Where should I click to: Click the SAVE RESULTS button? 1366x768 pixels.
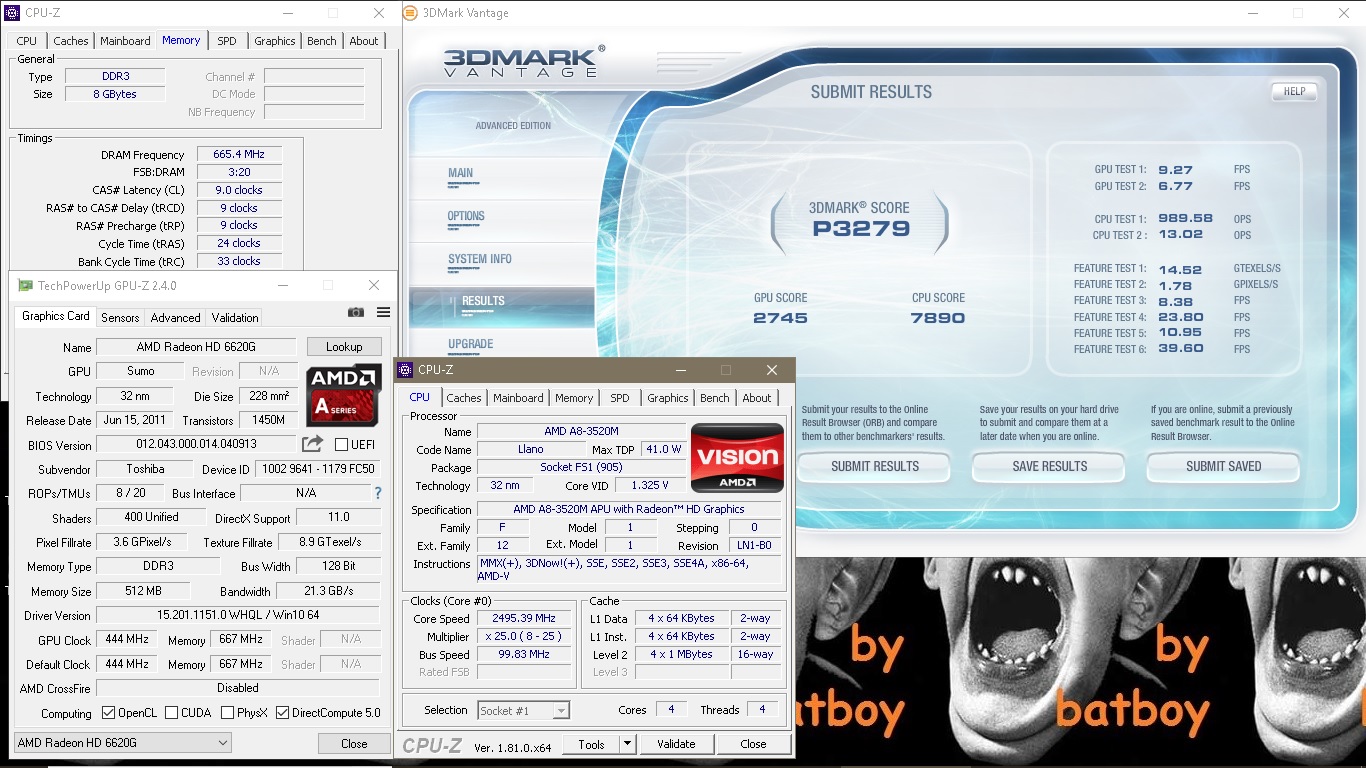[x=1049, y=466]
